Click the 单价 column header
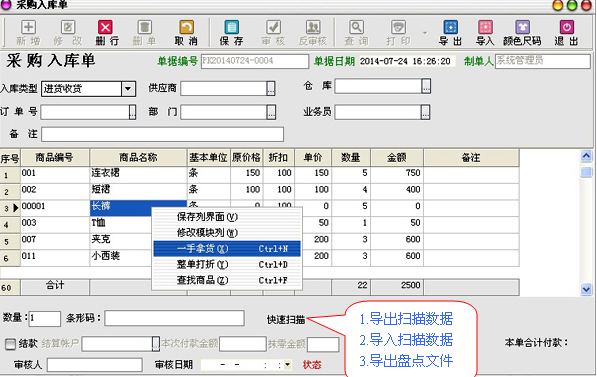This screenshot has width=597, height=377. 313,158
